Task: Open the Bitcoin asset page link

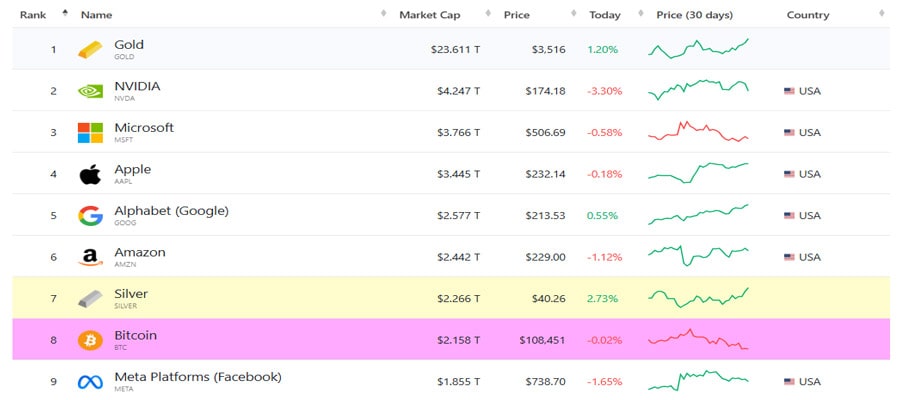Action: point(135,335)
